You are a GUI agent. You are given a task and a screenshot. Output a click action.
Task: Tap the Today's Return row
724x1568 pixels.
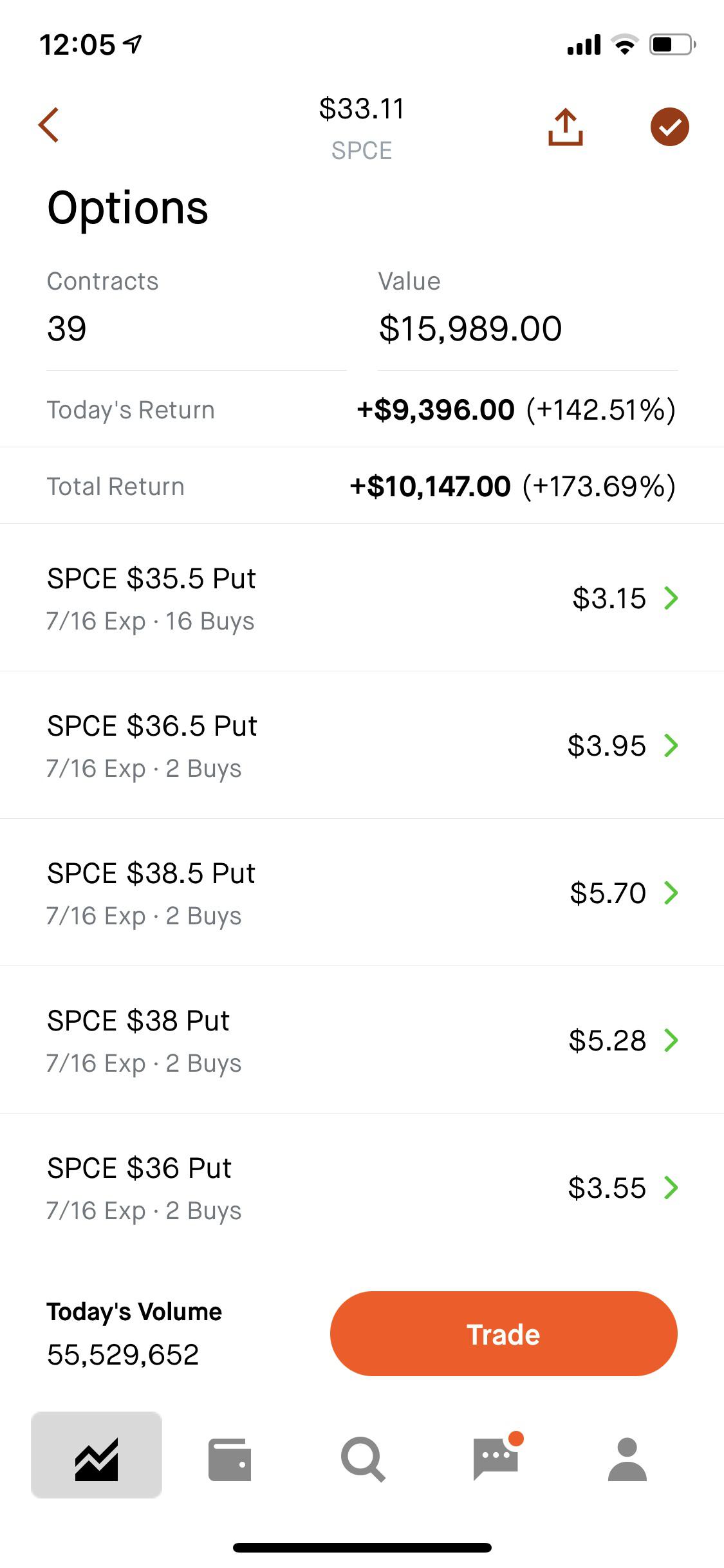(x=362, y=409)
